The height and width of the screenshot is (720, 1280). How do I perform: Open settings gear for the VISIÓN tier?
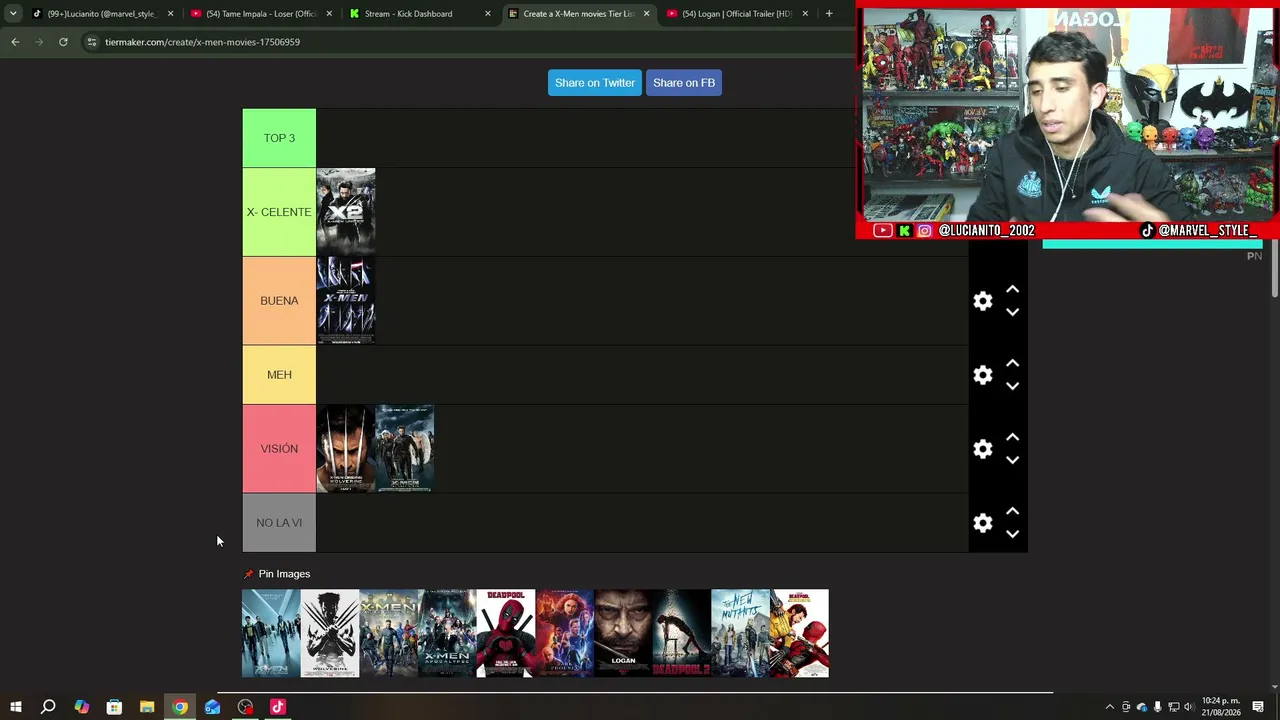click(983, 449)
